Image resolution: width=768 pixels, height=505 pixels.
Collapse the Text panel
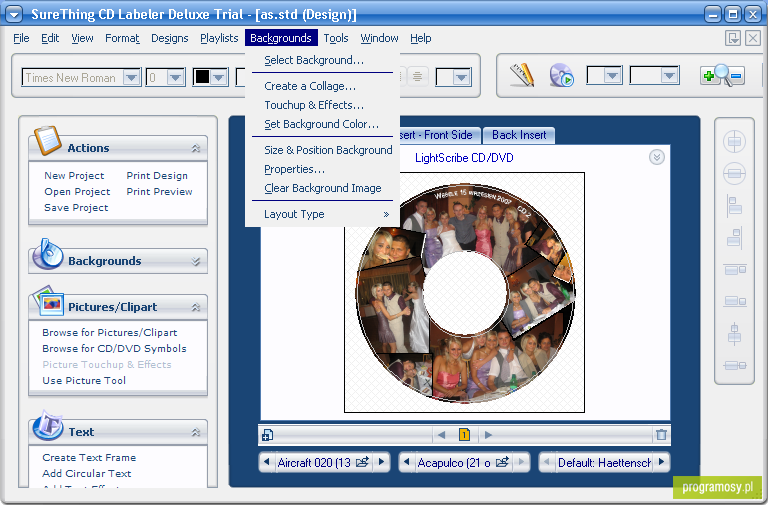[196, 432]
